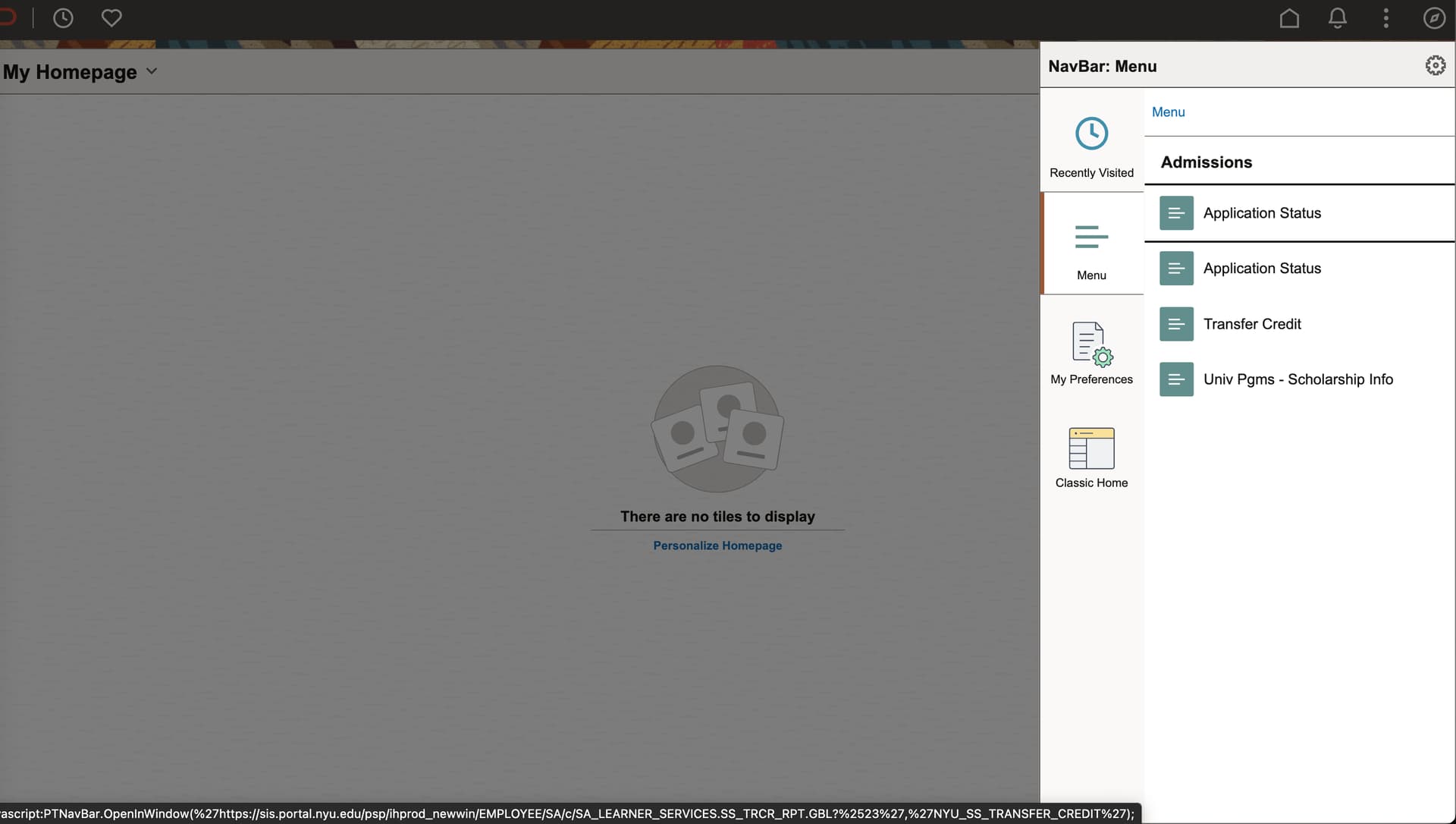Open the Transfer Credit menu item
Image resolution: width=1456 pixels, height=824 pixels.
tap(1252, 324)
